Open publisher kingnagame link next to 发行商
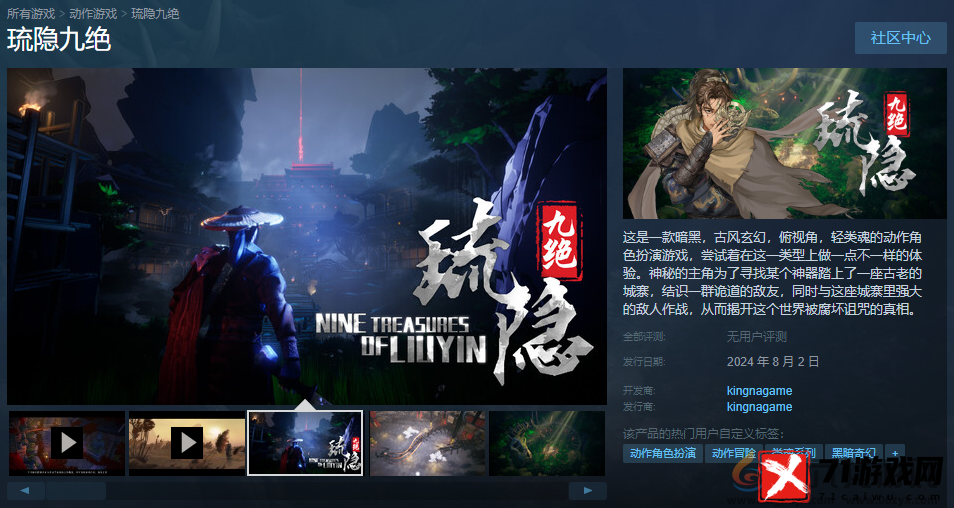 click(x=759, y=406)
